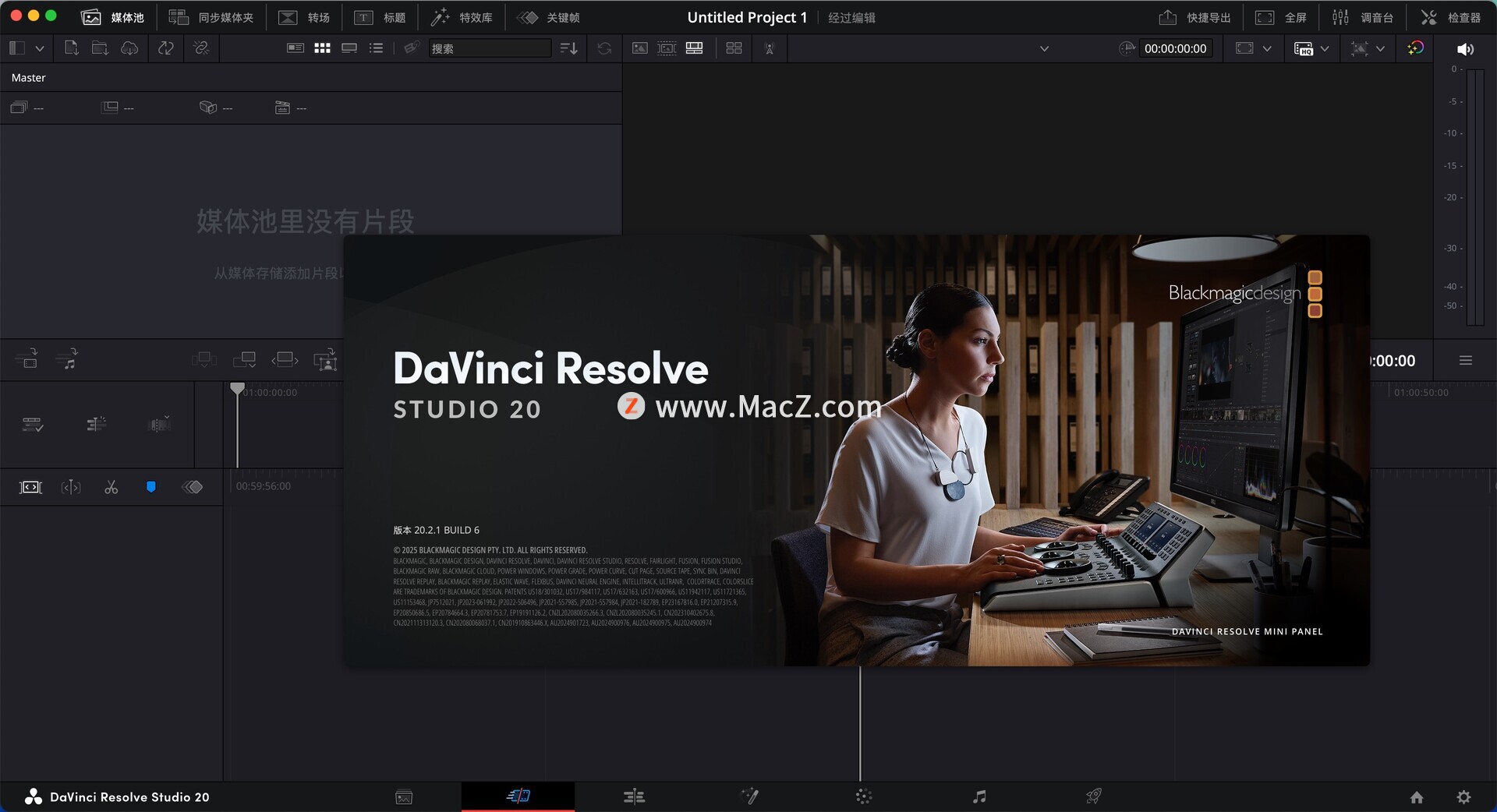Select the scissors split clip tool
This screenshot has height=812, width=1497.
click(x=111, y=487)
